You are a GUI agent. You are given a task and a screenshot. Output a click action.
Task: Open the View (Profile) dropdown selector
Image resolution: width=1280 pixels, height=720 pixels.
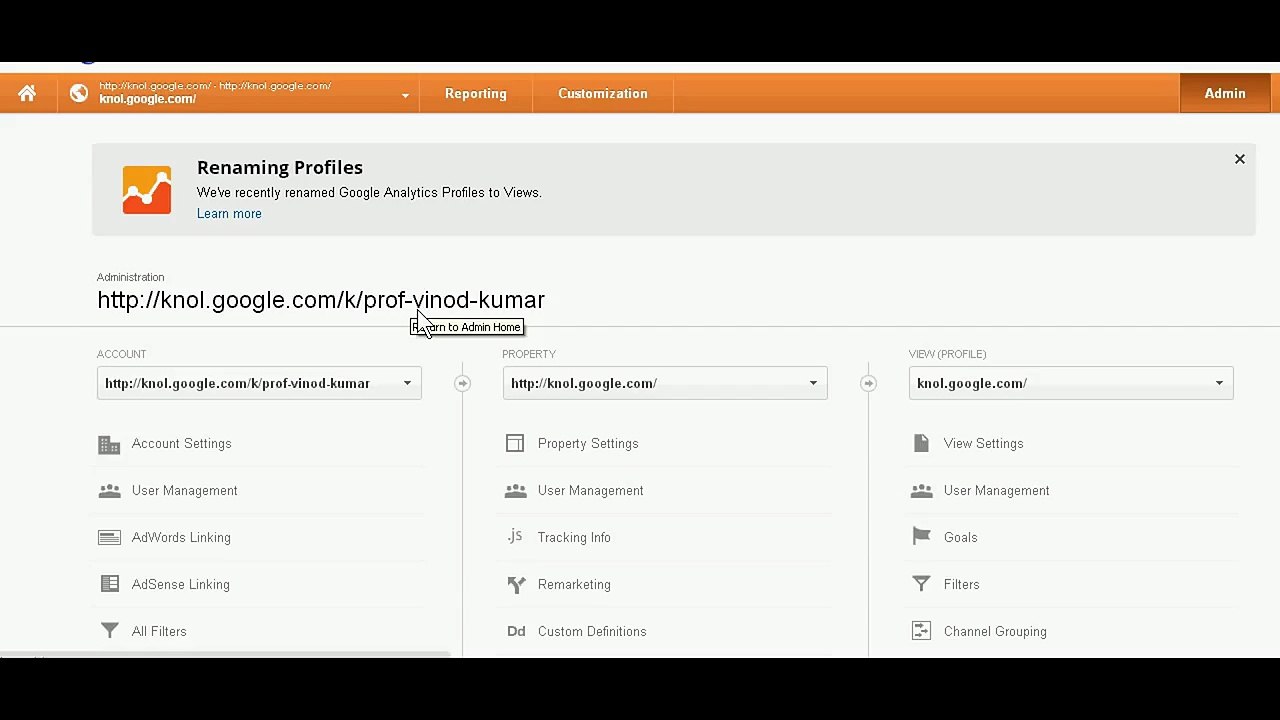1071,383
